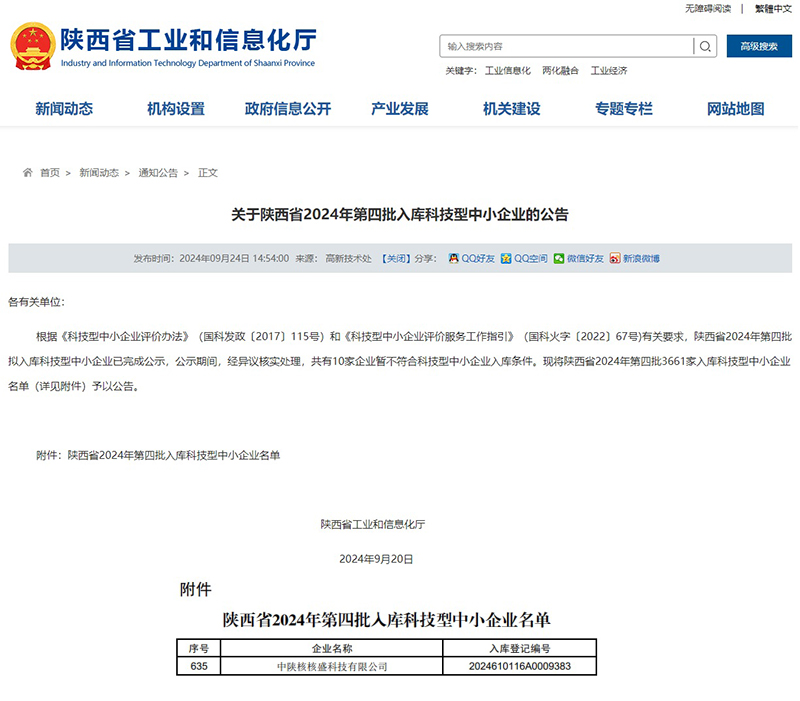Share via the QQ好友 penguin icon
The width and height of the screenshot is (800, 701).
(x=453, y=258)
